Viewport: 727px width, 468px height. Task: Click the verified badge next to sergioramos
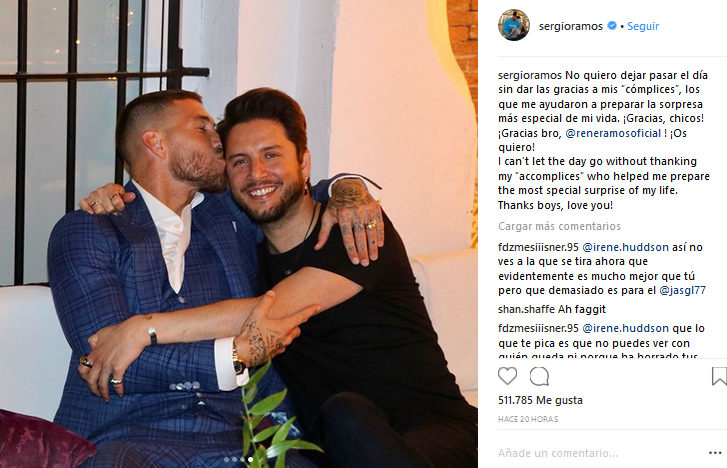point(612,26)
